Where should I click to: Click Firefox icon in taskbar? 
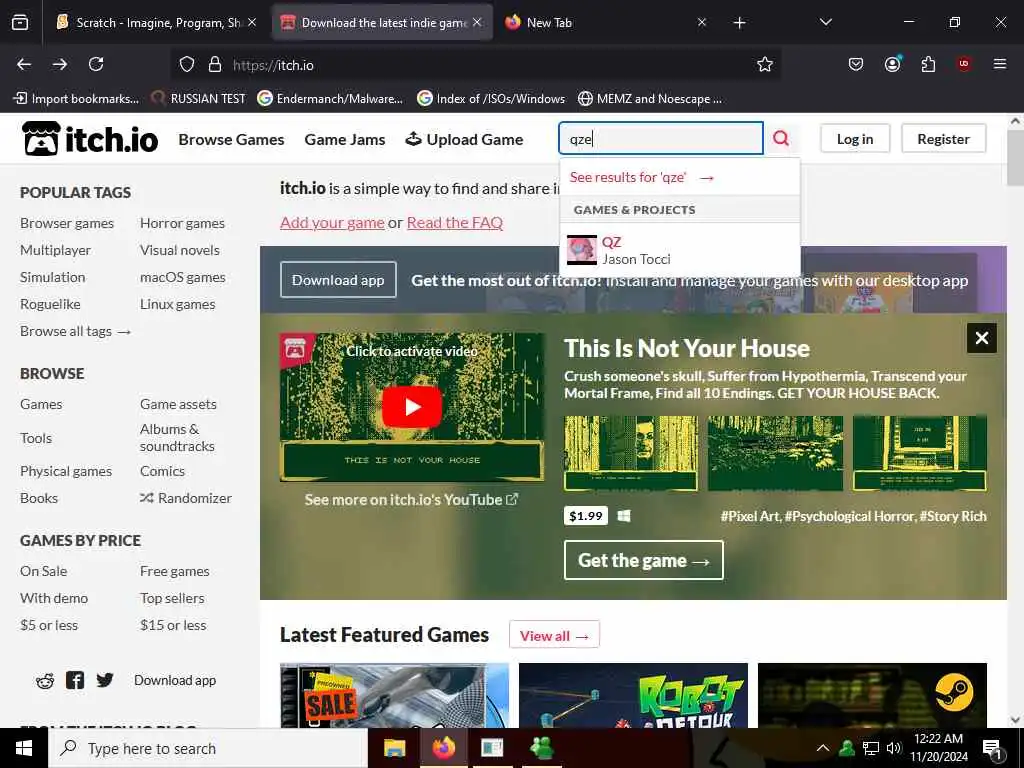coord(443,748)
